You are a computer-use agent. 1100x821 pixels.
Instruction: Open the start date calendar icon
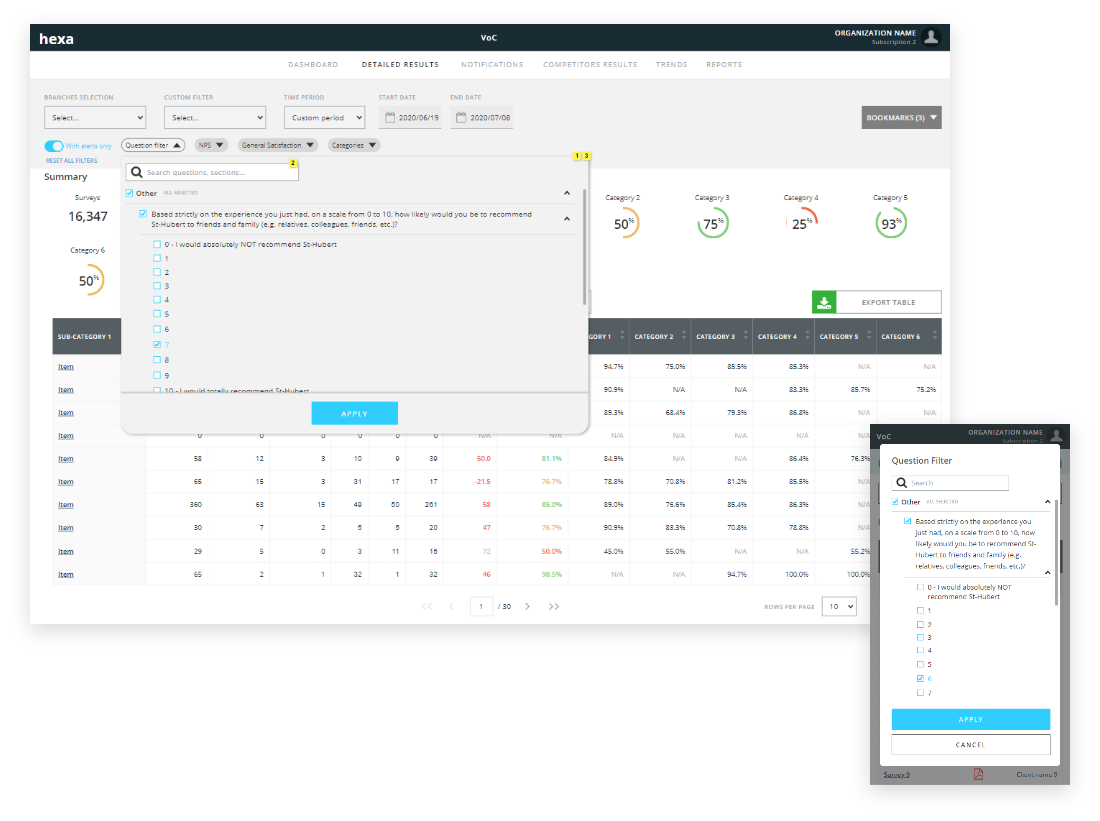click(x=390, y=118)
